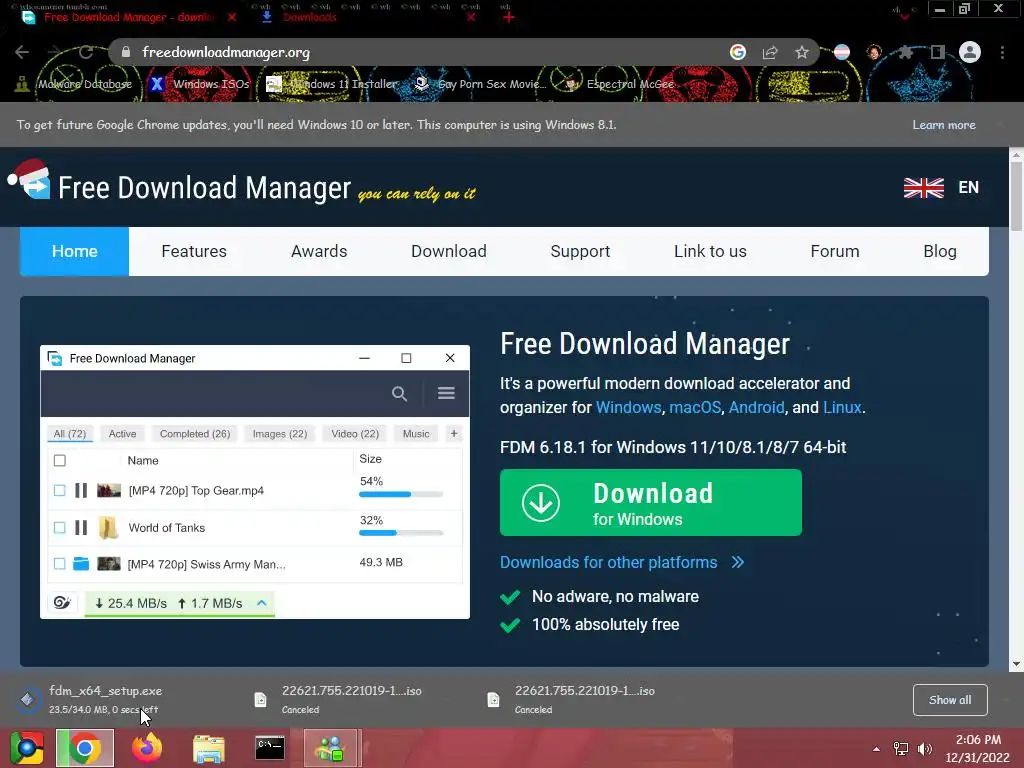The width and height of the screenshot is (1024, 768).
Task: Select the Music filter tab
Action: [416, 434]
